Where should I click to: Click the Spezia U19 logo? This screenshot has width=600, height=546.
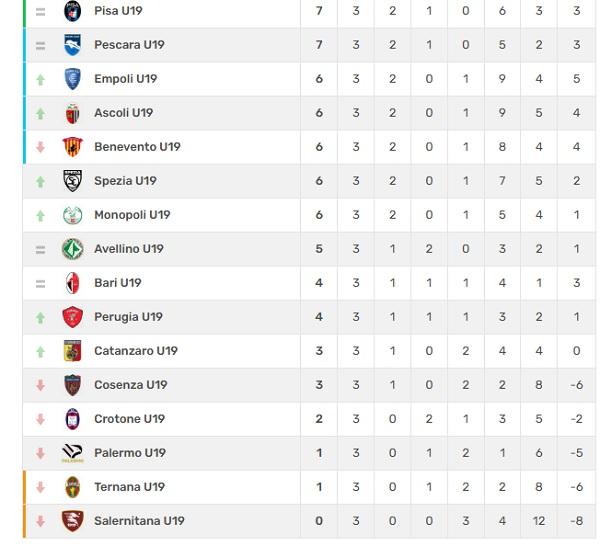click(72, 181)
